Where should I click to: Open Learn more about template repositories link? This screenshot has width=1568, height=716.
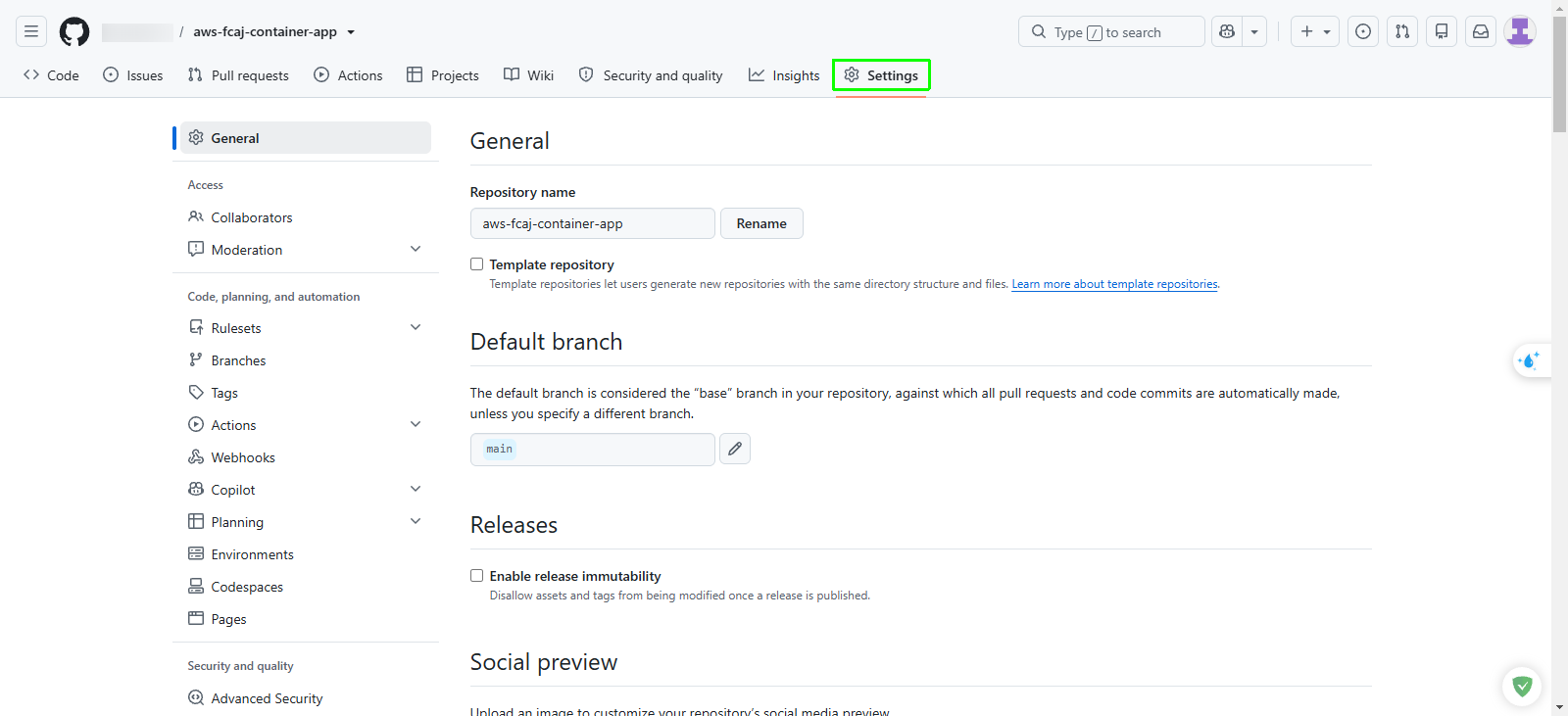(1115, 284)
